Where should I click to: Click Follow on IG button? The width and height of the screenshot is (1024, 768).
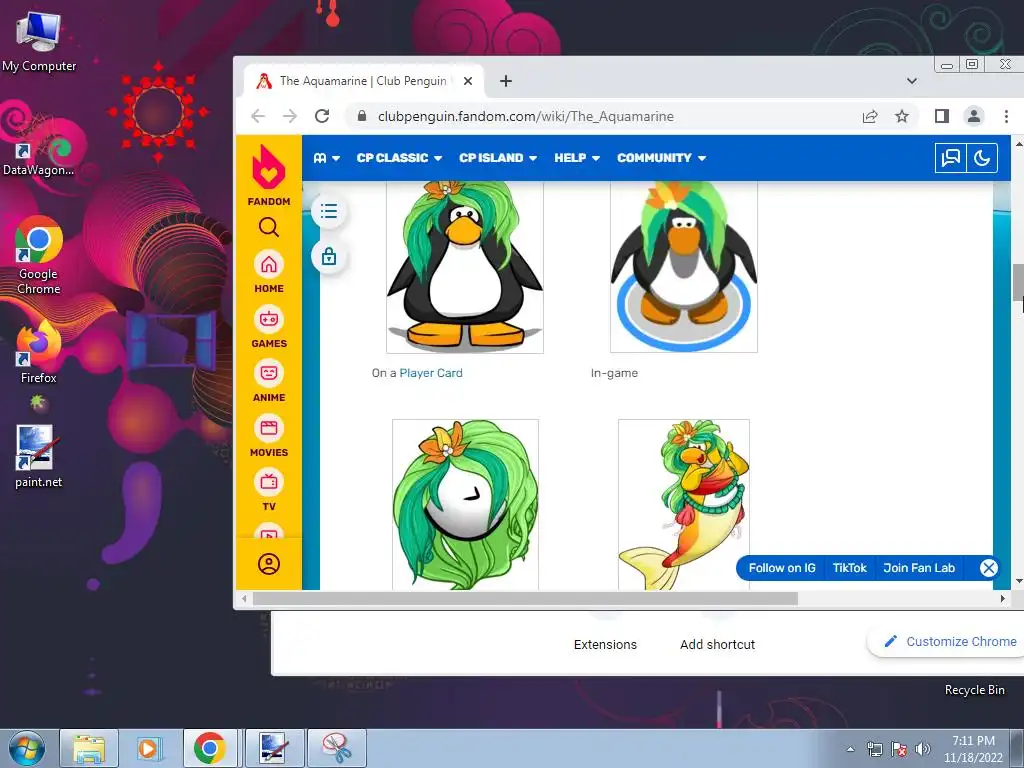coord(782,568)
